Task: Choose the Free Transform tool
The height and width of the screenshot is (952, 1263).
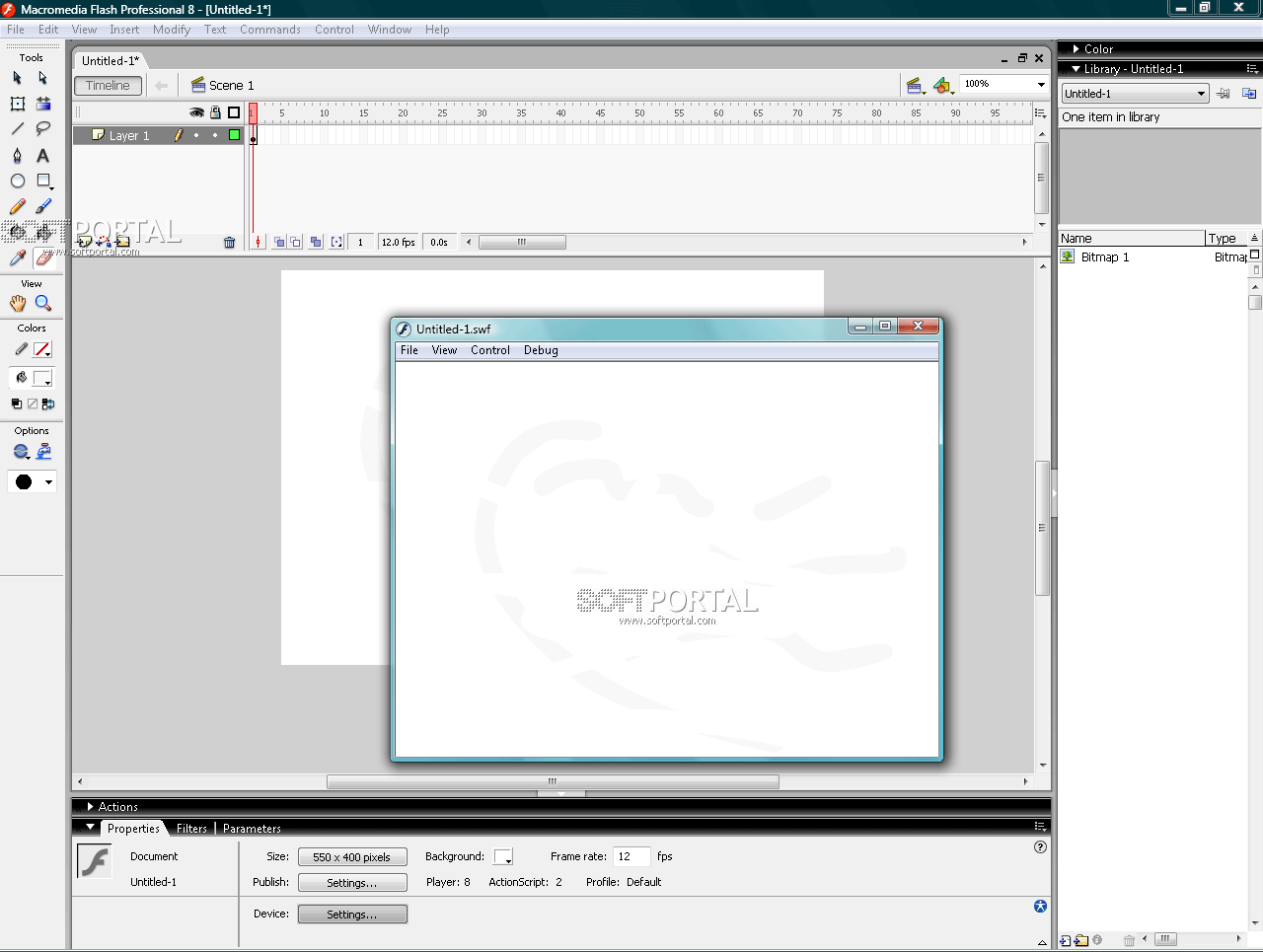Action: coord(18,104)
